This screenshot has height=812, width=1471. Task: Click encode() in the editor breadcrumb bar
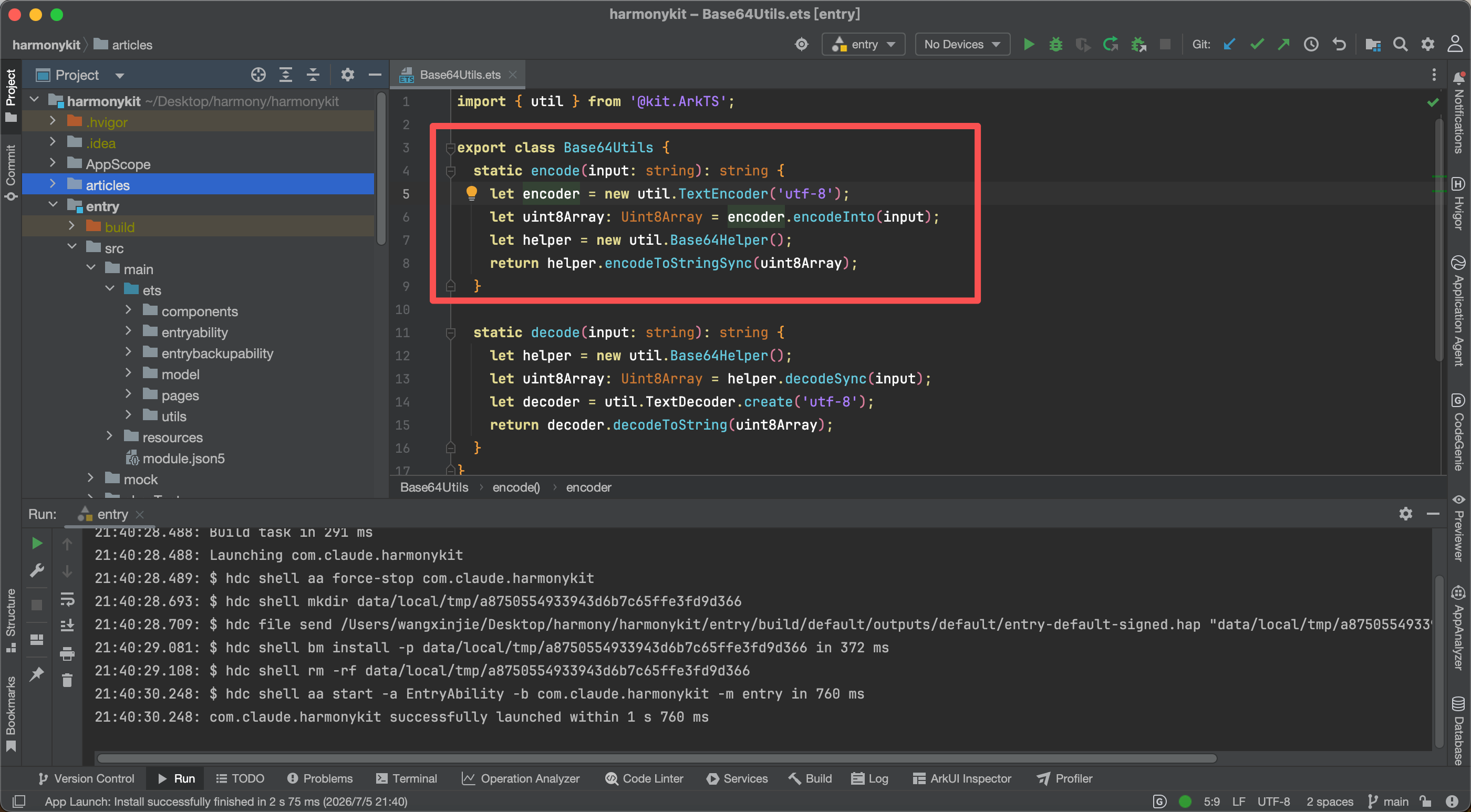516,487
